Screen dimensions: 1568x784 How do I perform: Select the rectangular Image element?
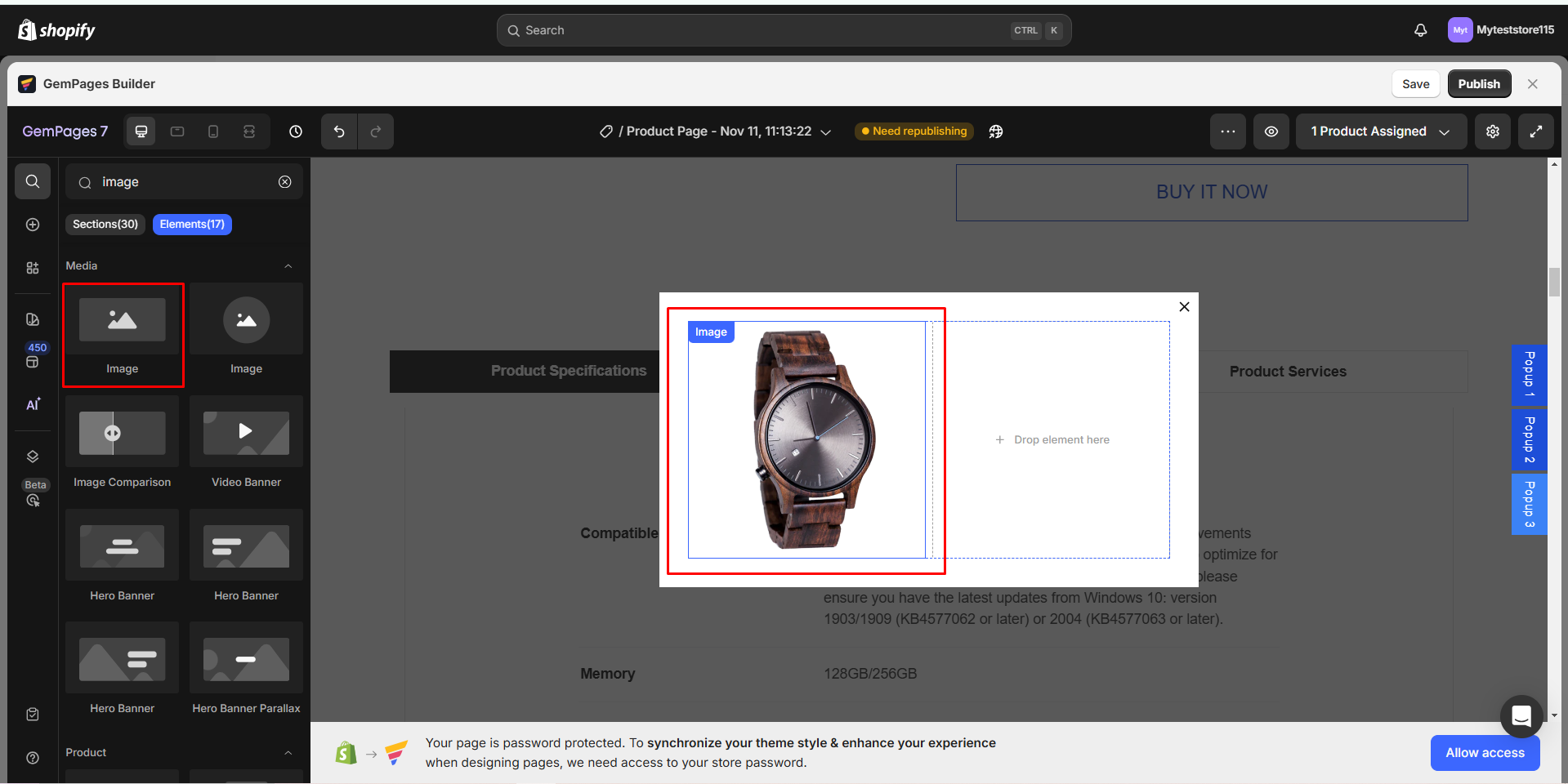click(x=123, y=335)
